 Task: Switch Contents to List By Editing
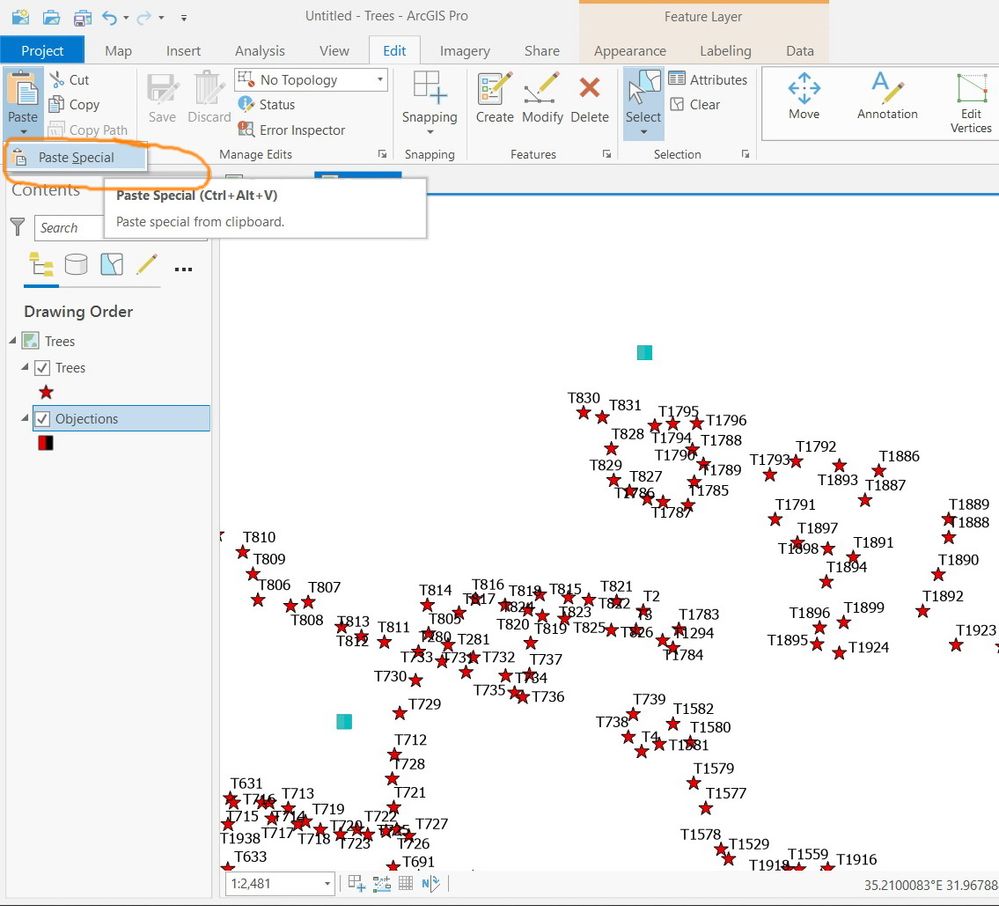pyautogui.click(x=147, y=264)
